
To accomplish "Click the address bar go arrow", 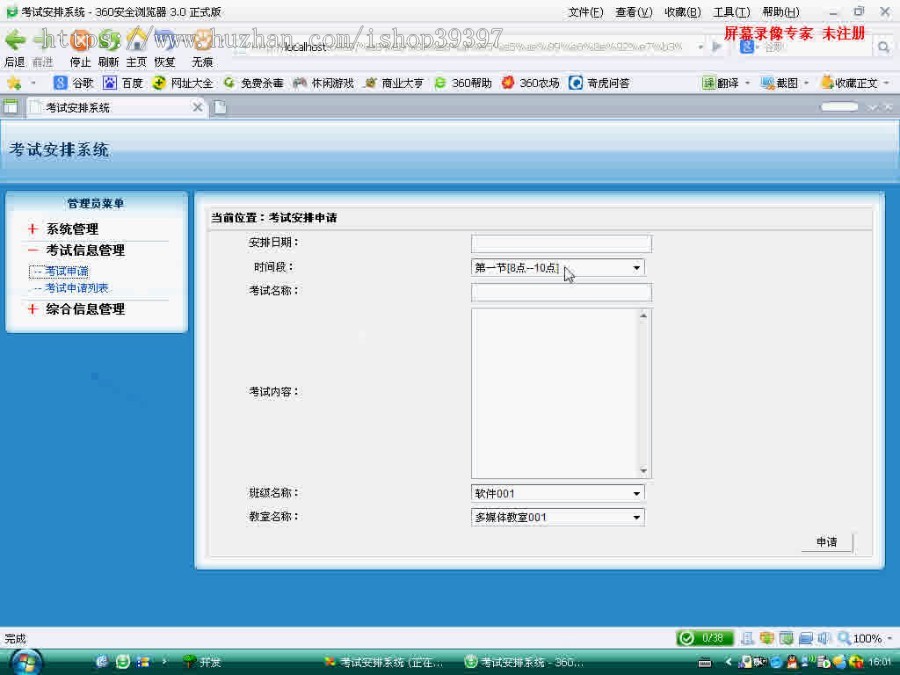I will coord(717,46).
